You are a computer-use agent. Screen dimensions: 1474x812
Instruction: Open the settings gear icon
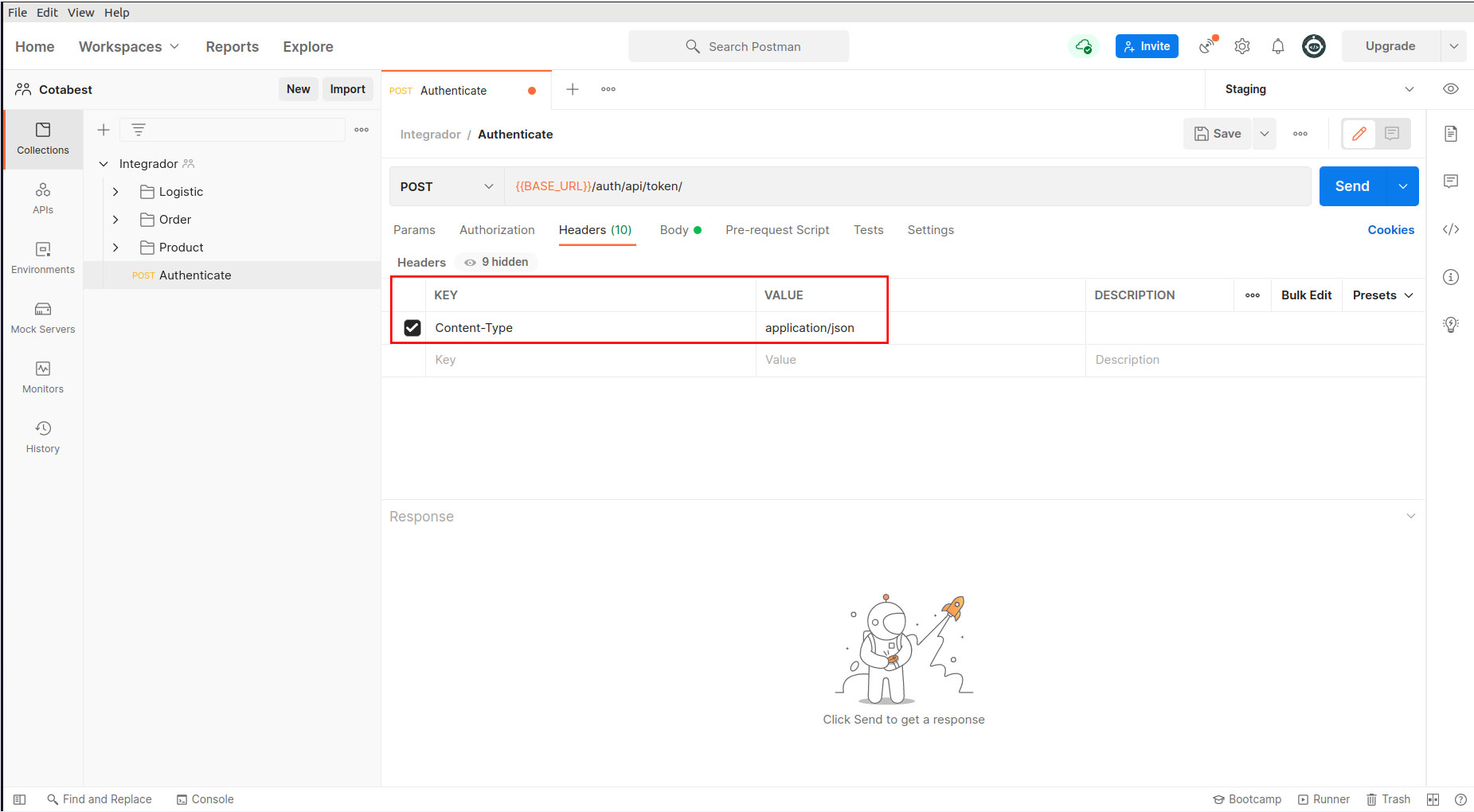[x=1242, y=46]
